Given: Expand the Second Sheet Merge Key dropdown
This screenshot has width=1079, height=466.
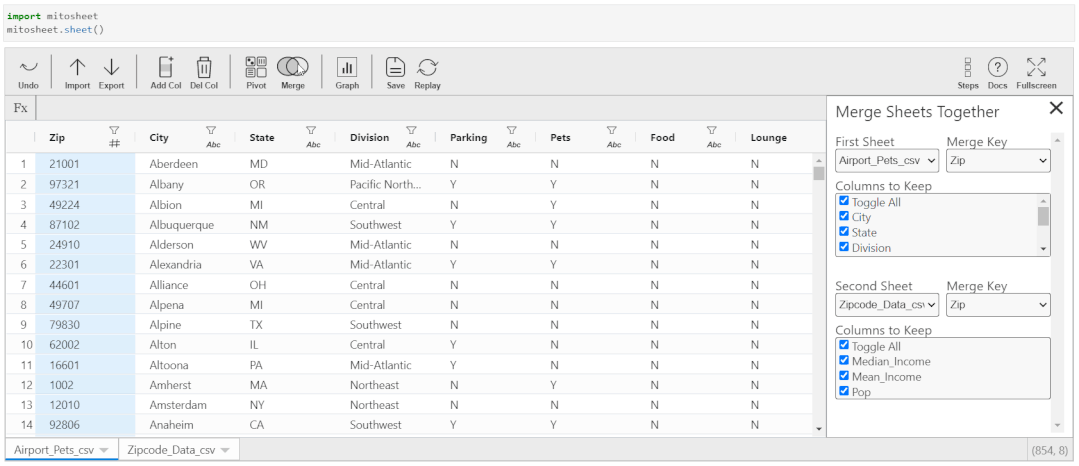Looking at the screenshot, I should pyautogui.click(x=998, y=304).
